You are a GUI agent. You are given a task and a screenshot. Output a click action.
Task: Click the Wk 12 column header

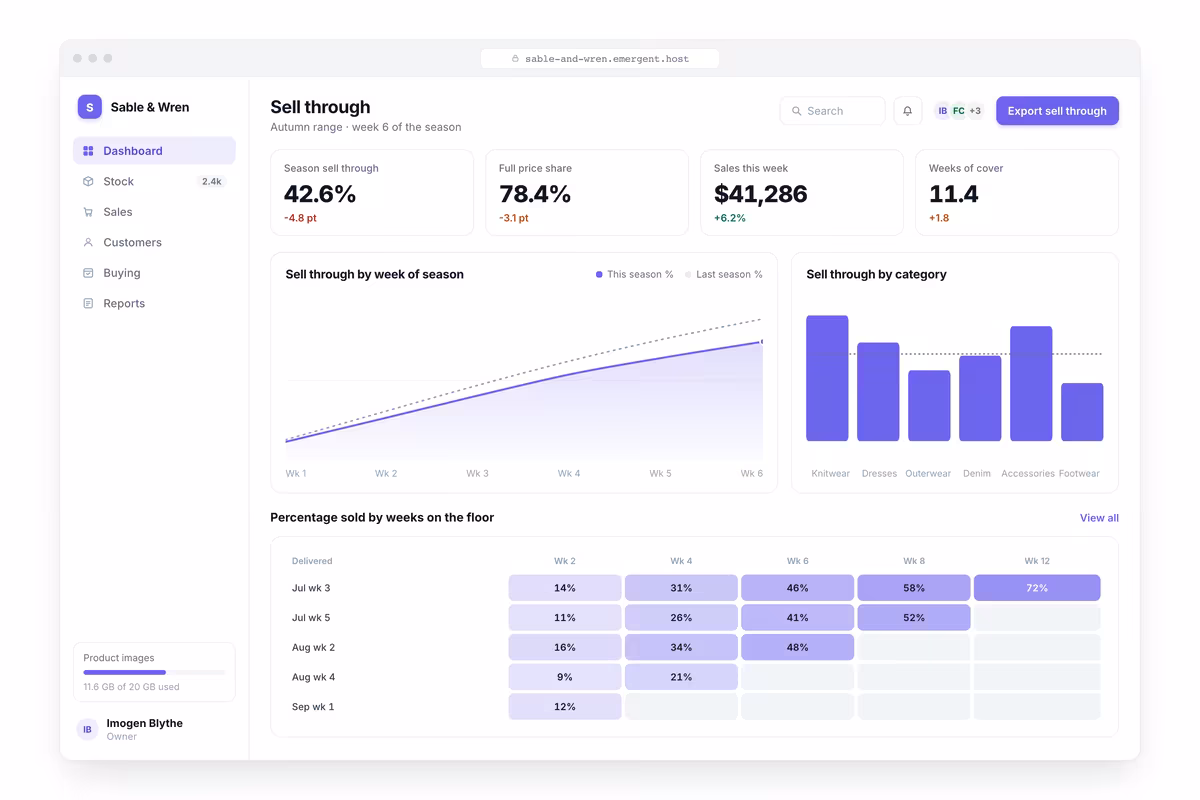pos(1037,561)
